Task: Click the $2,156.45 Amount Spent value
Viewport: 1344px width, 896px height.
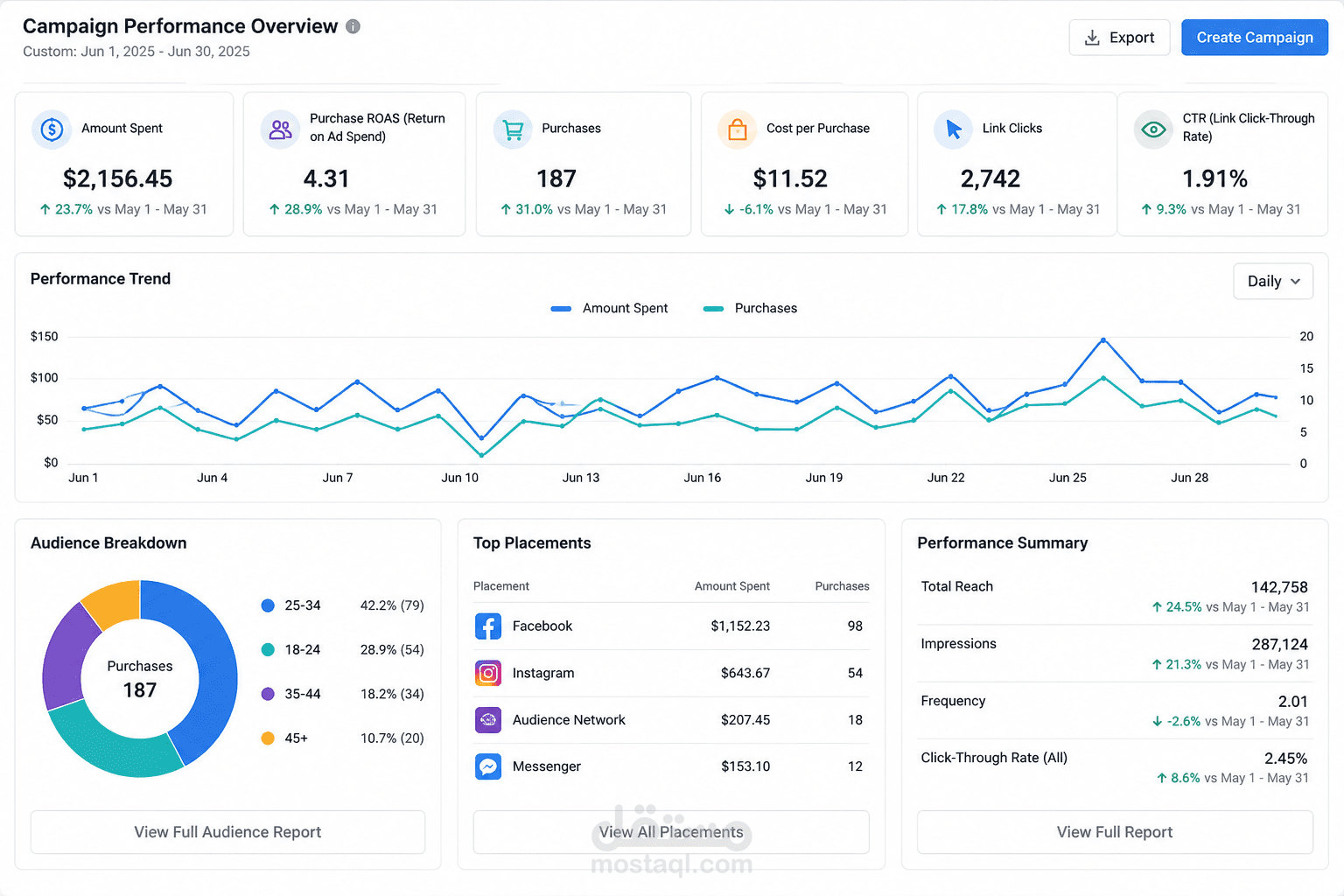Action: pyautogui.click(x=118, y=179)
